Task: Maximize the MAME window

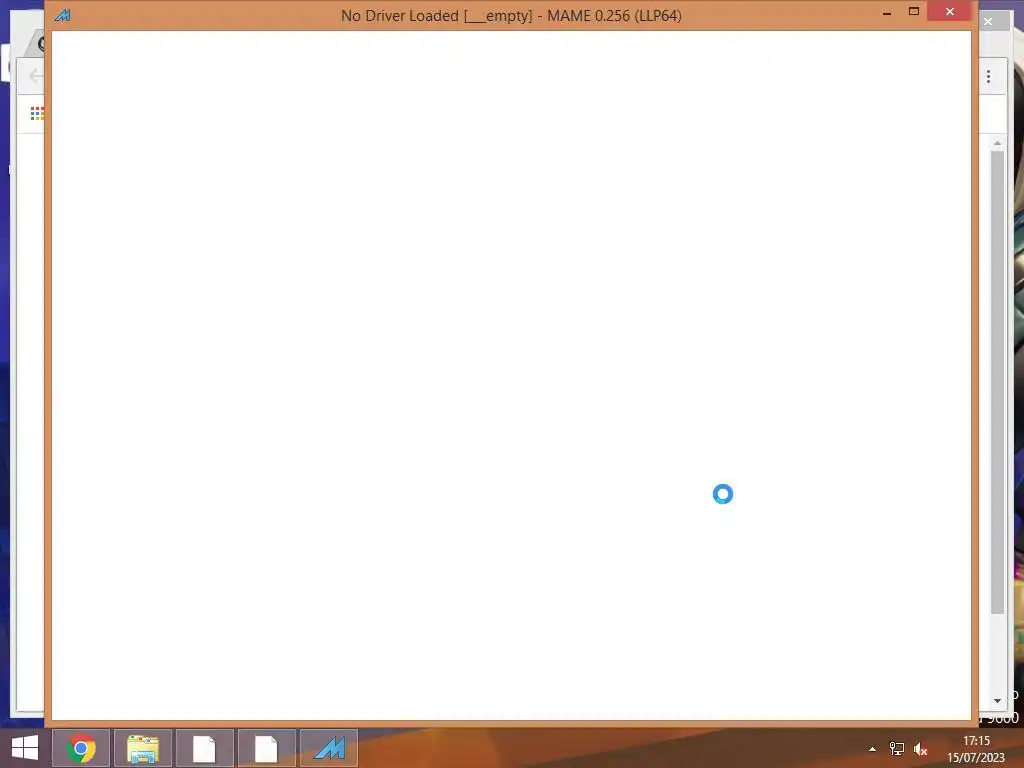Action: (x=914, y=12)
